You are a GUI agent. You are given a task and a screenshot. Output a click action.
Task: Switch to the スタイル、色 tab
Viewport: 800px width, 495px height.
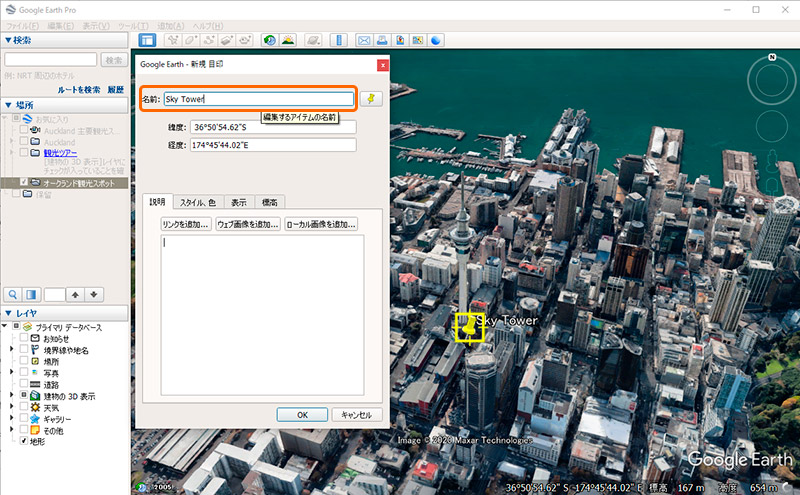tap(197, 202)
